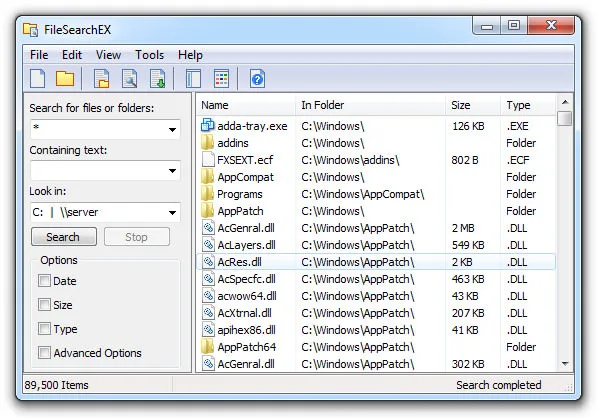This screenshot has height=418, width=598.
Task: Sort results by Type column header
Action: click(528, 105)
